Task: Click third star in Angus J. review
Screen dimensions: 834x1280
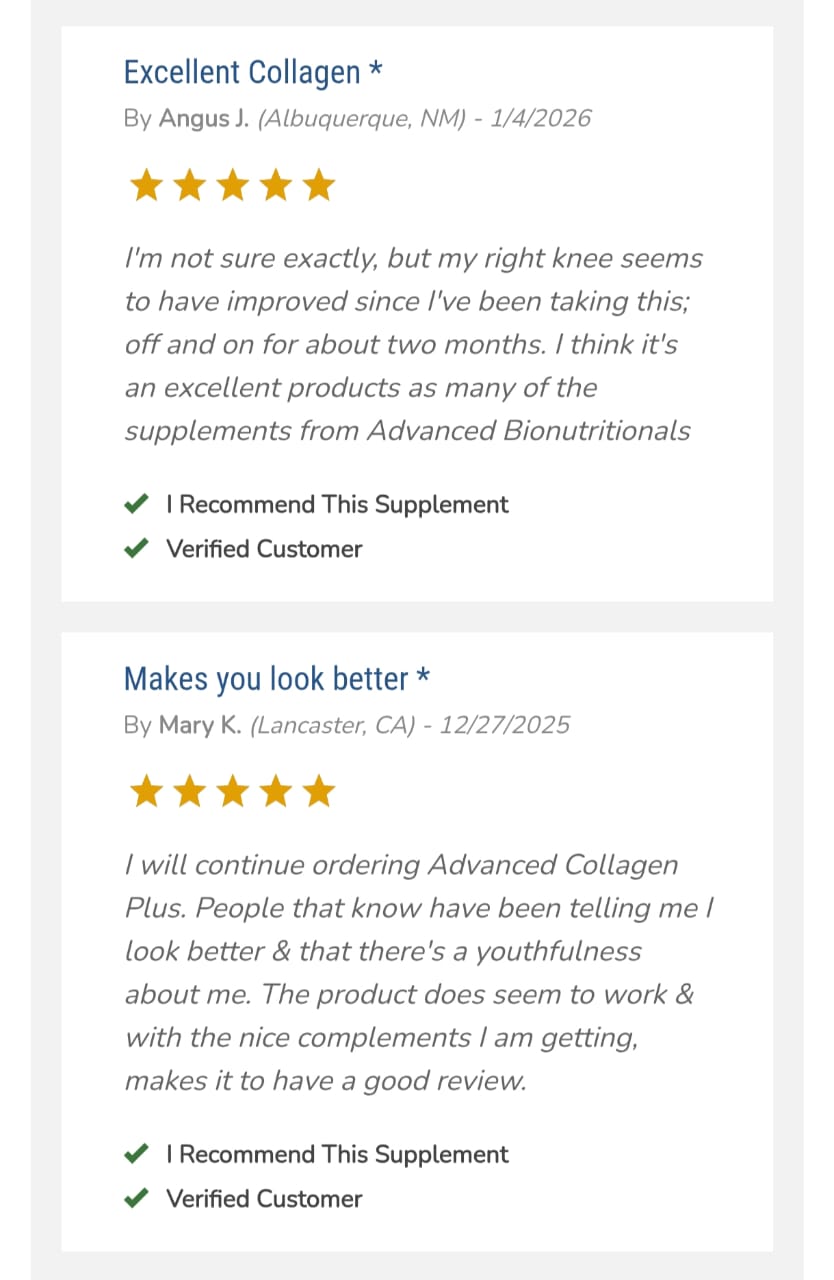Action: [232, 186]
